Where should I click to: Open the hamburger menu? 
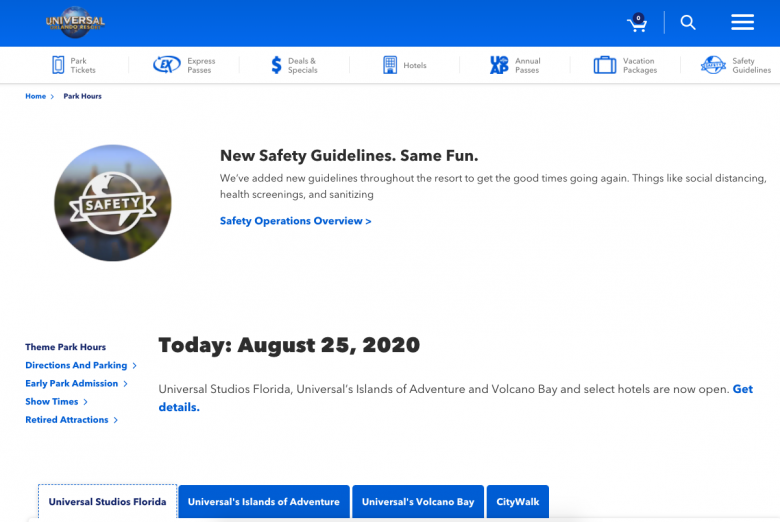(x=742, y=22)
